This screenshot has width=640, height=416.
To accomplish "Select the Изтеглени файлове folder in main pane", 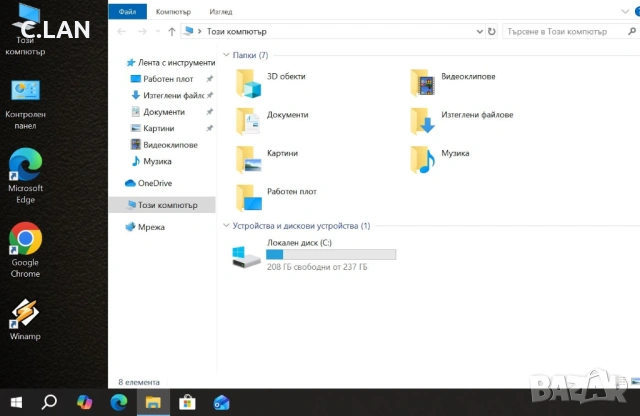I will [x=462, y=121].
